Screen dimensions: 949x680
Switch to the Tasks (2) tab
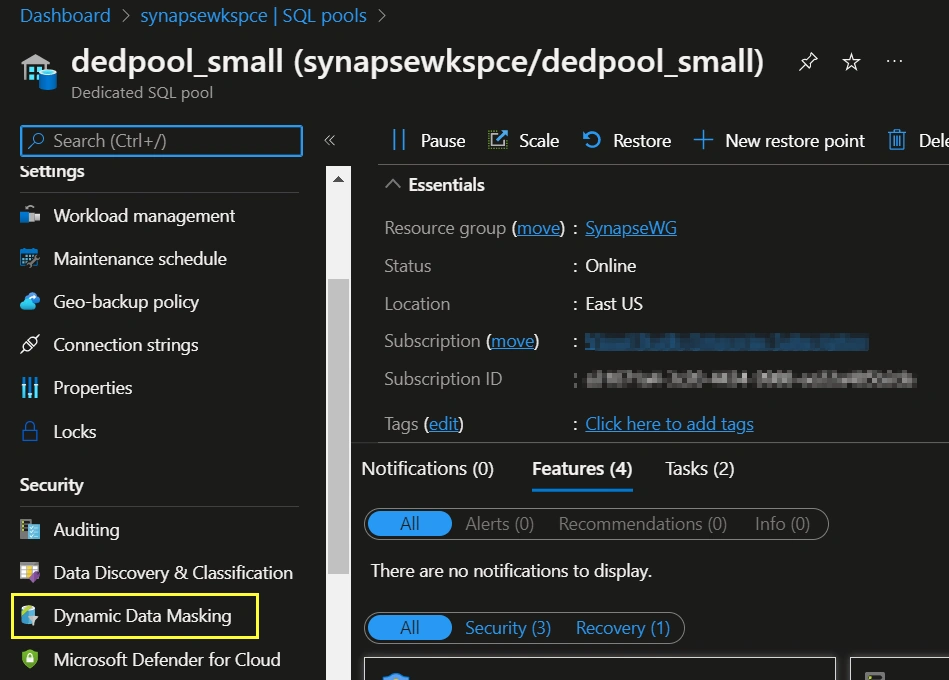pyautogui.click(x=700, y=469)
